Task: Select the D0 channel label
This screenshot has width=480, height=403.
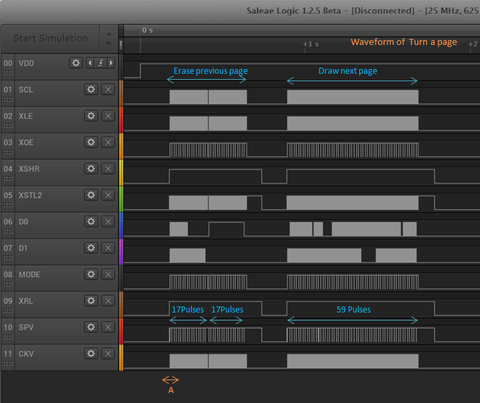Action: pyautogui.click(x=23, y=222)
